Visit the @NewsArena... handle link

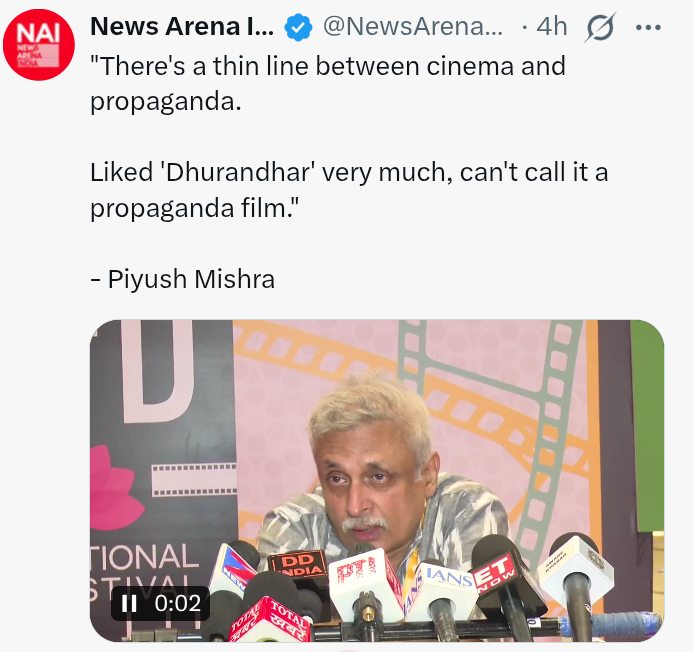413,27
